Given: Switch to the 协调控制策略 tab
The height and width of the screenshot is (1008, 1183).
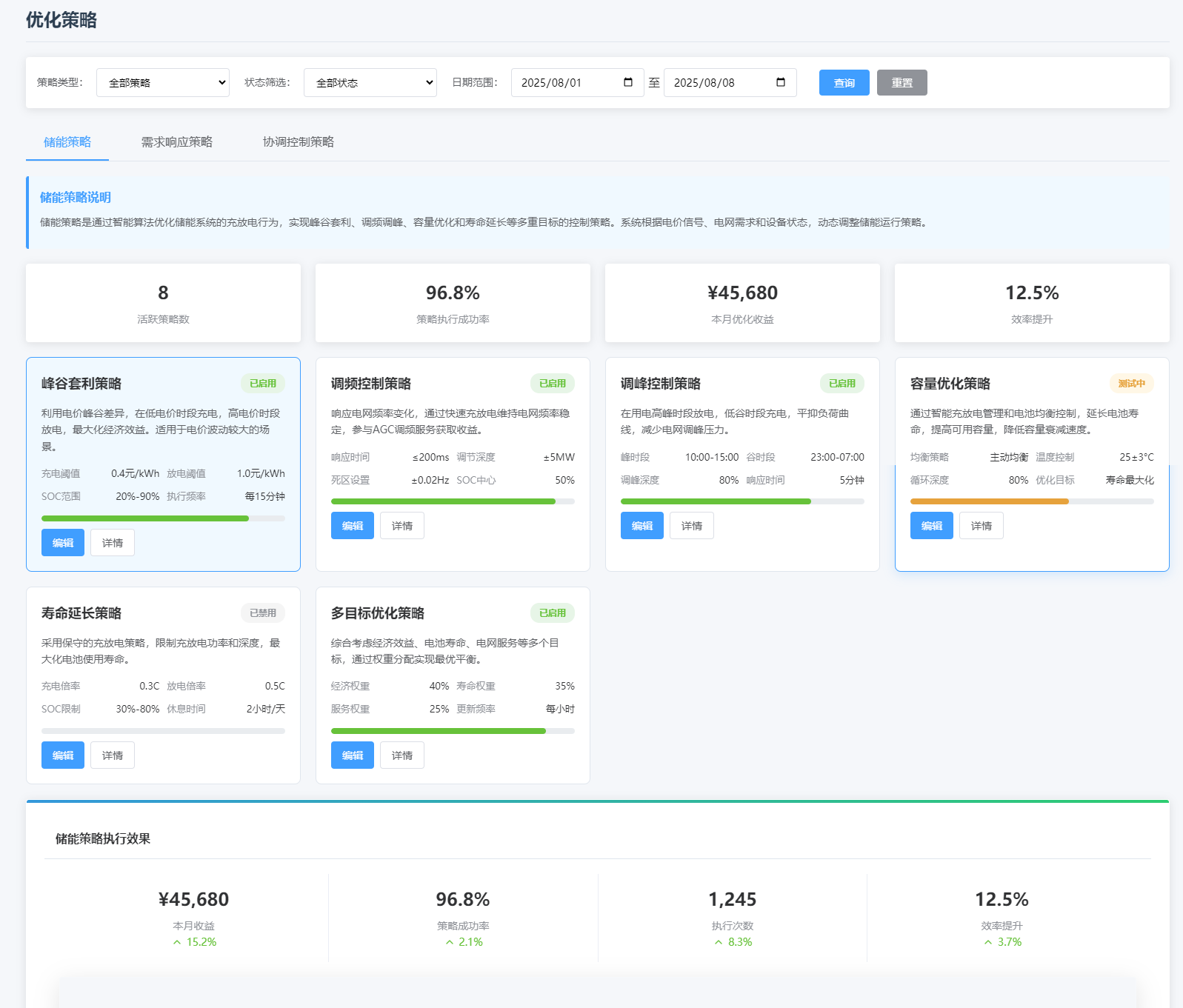Looking at the screenshot, I should tap(298, 141).
